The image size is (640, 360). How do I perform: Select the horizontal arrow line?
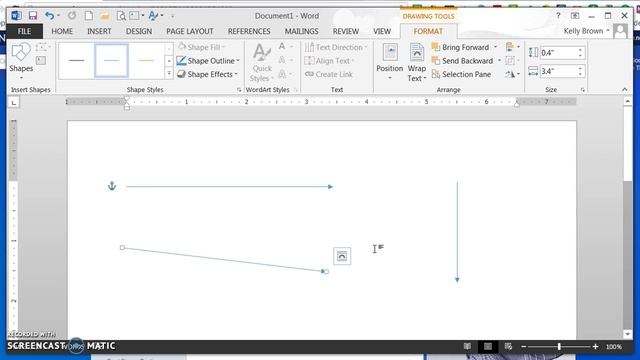(x=229, y=187)
